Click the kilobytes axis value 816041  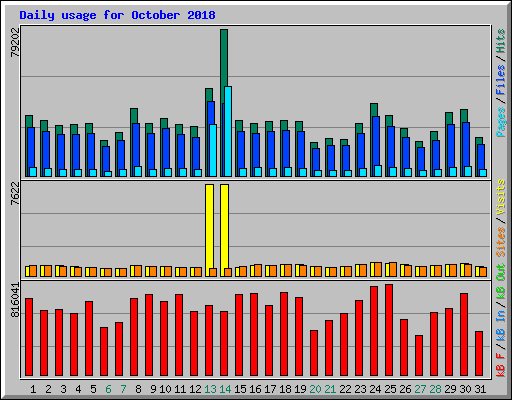click(15, 300)
